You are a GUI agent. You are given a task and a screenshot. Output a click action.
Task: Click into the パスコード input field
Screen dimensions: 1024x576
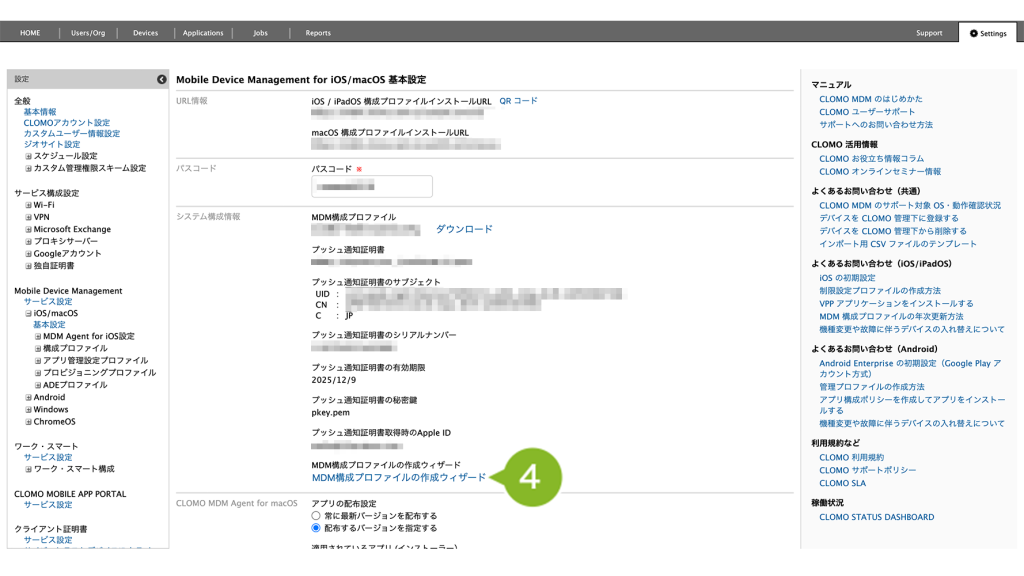372,187
